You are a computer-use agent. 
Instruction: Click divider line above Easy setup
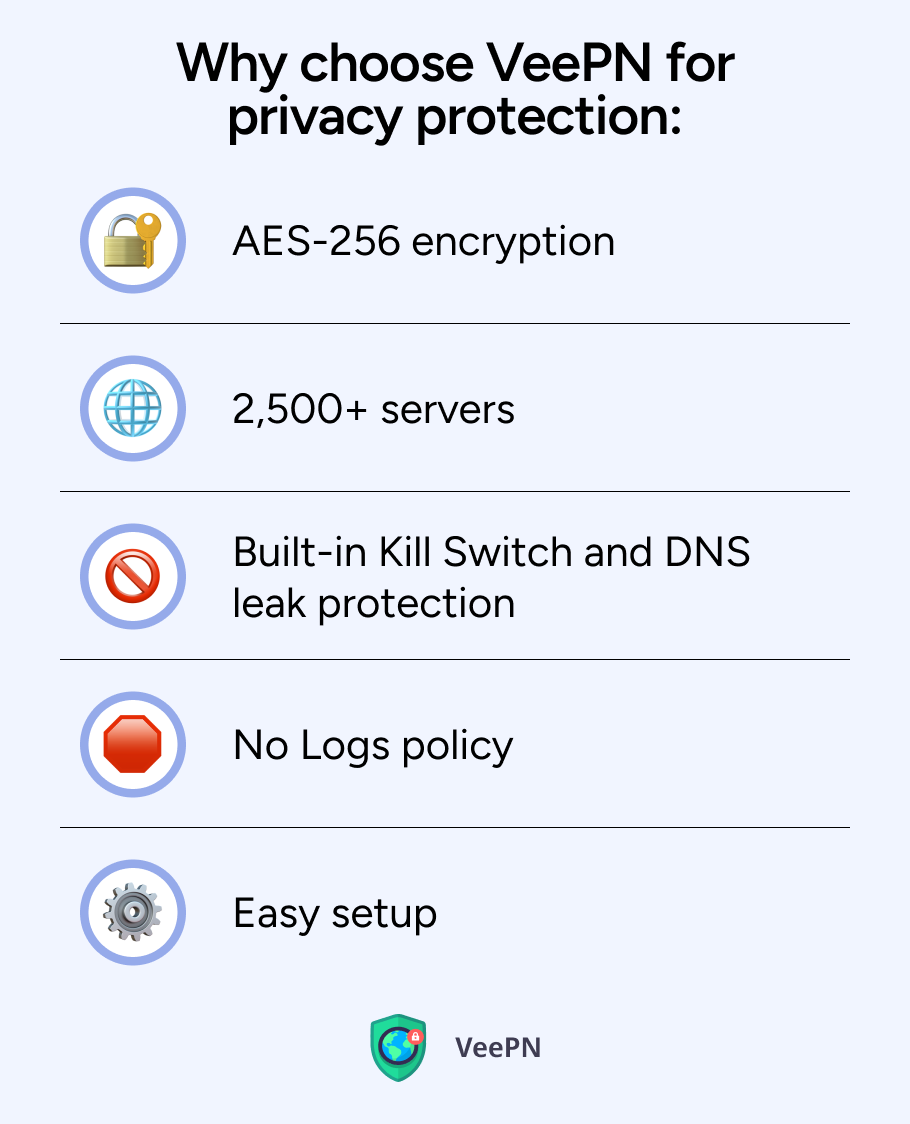(455, 827)
